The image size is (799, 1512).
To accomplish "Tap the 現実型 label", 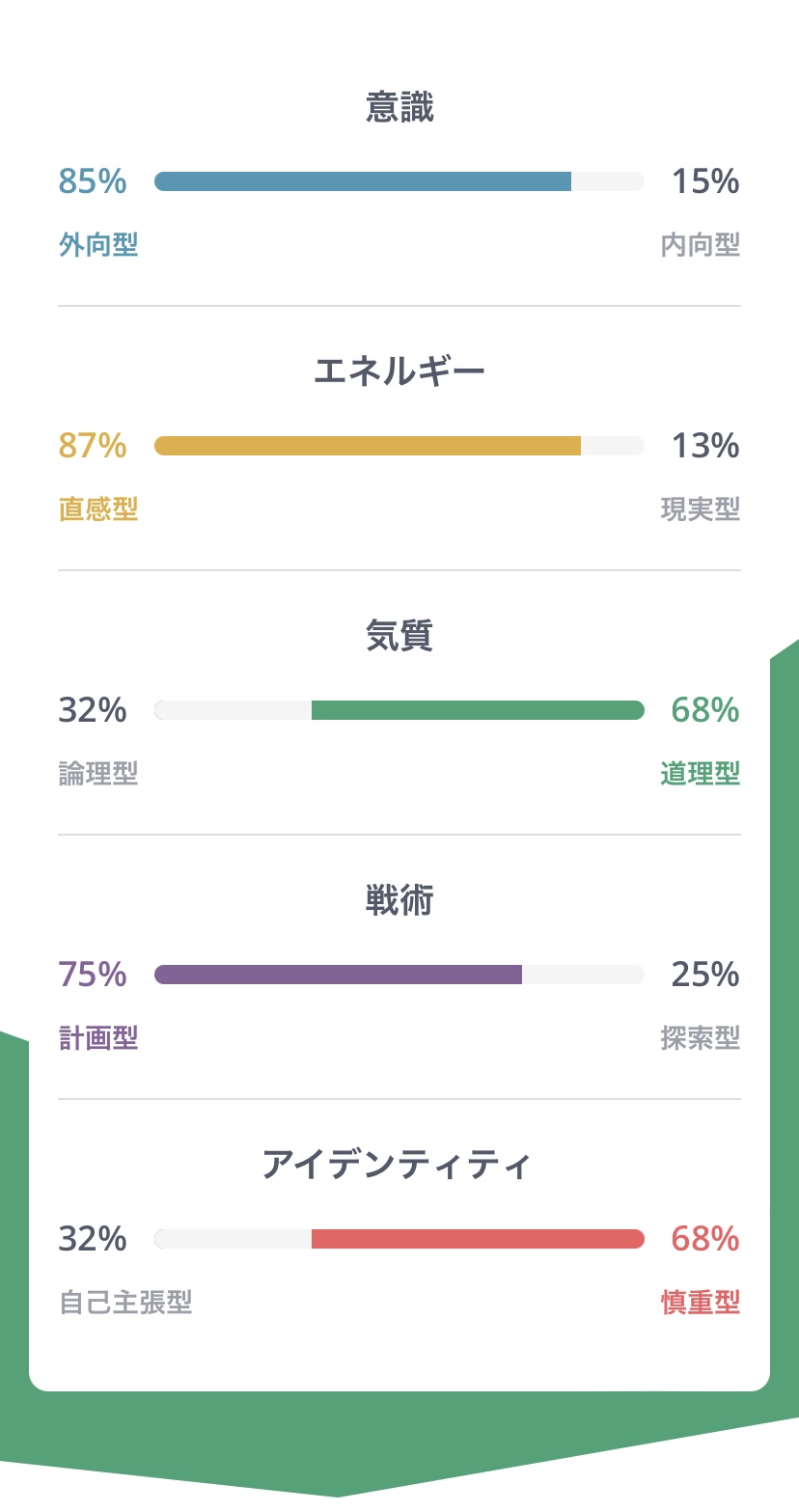I will click(700, 509).
